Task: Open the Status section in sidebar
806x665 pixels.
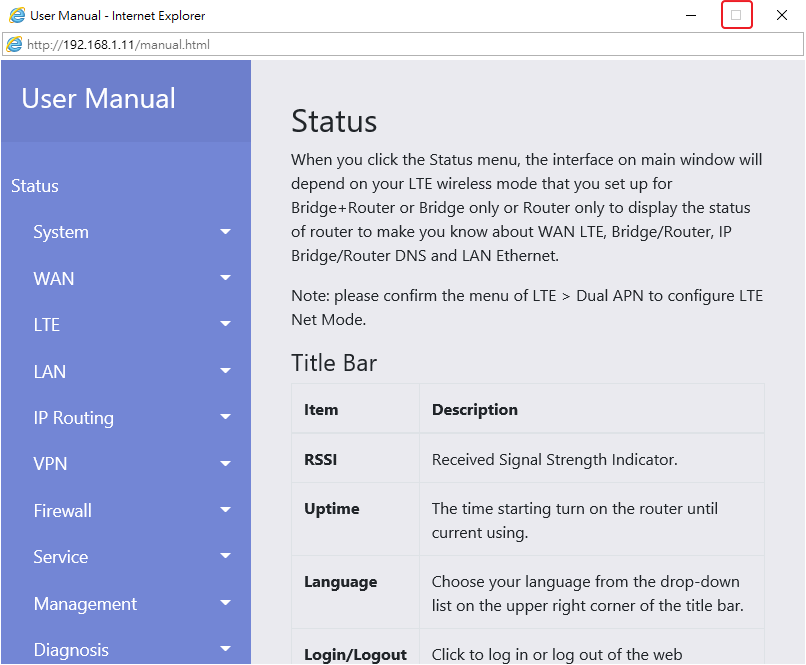Action: (x=35, y=186)
